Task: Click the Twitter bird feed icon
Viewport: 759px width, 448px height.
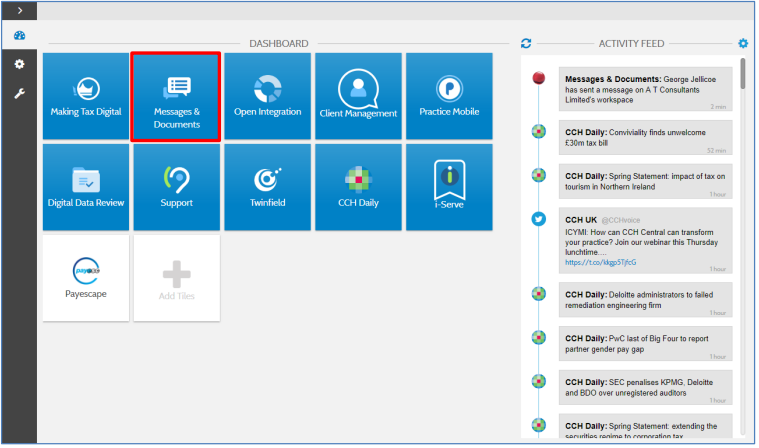Action: (539, 219)
